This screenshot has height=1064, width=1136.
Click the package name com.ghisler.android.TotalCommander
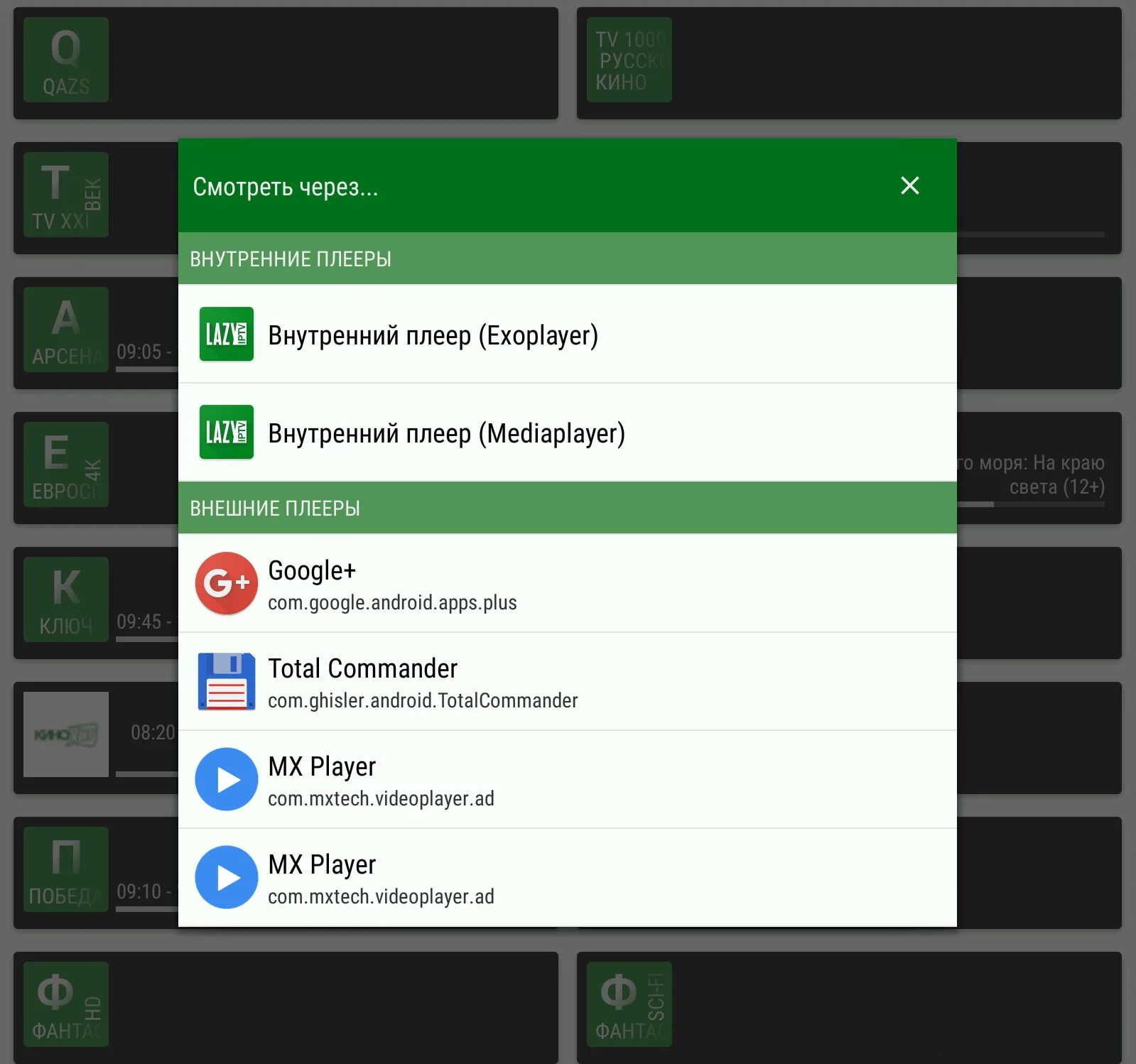(x=423, y=701)
